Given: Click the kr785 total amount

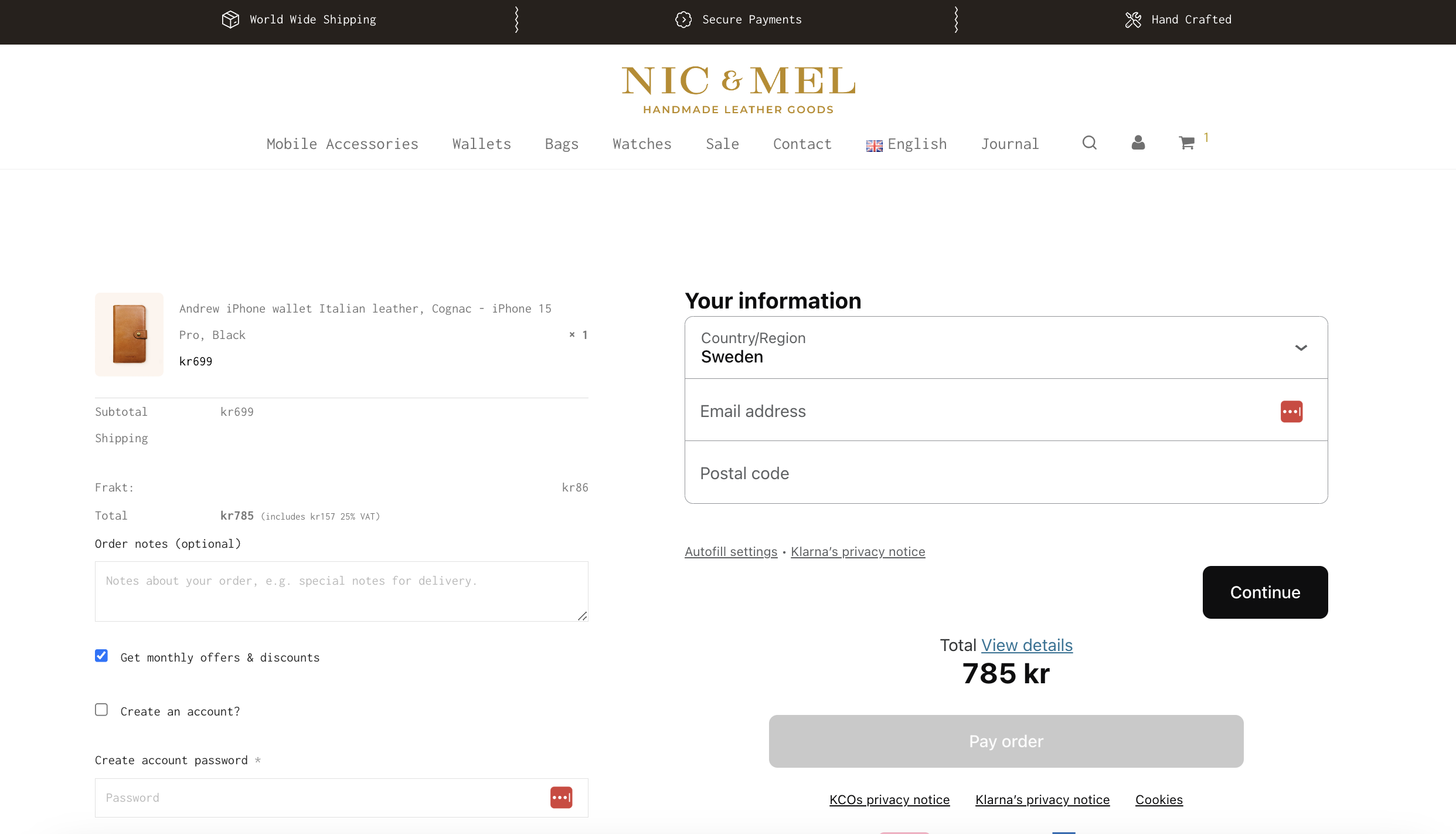Looking at the screenshot, I should (237, 516).
